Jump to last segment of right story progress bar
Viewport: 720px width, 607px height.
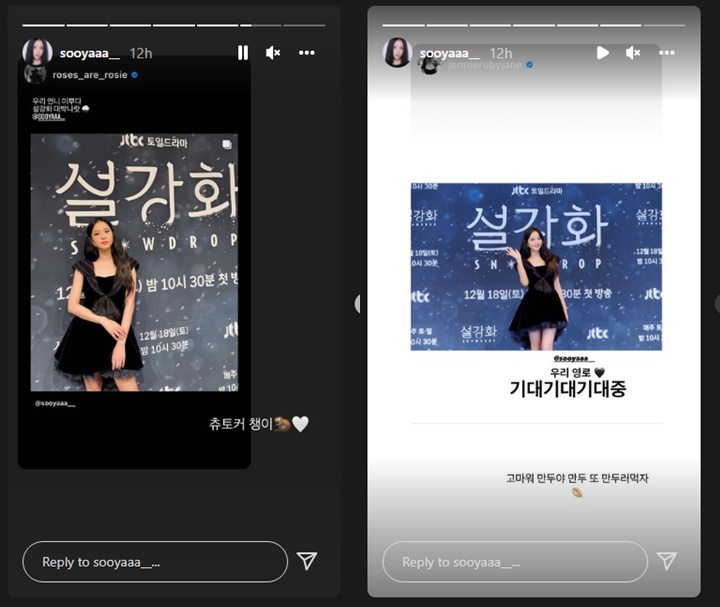[x=664, y=25]
